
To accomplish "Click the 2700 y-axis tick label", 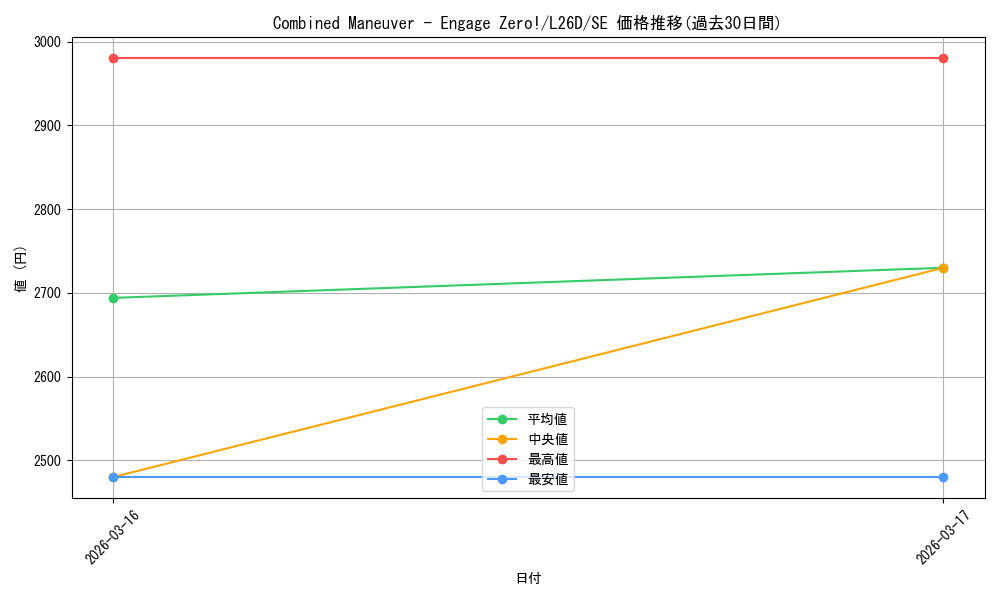I will 45,293.
